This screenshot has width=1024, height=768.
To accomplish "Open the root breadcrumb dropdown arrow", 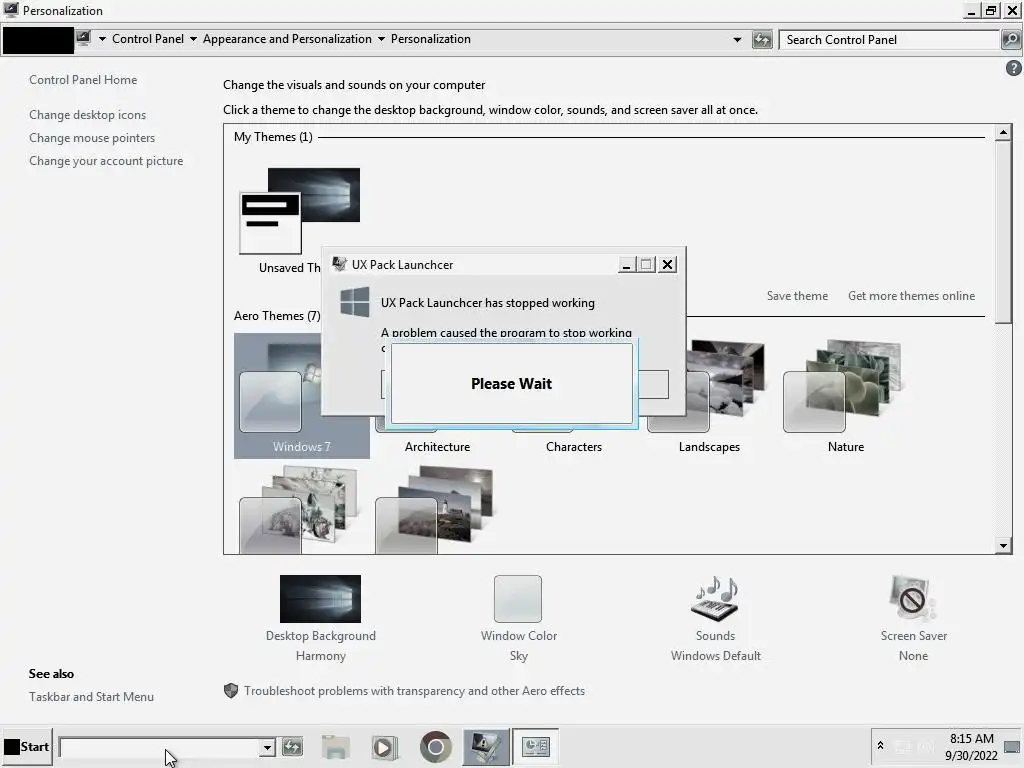I will coord(102,39).
